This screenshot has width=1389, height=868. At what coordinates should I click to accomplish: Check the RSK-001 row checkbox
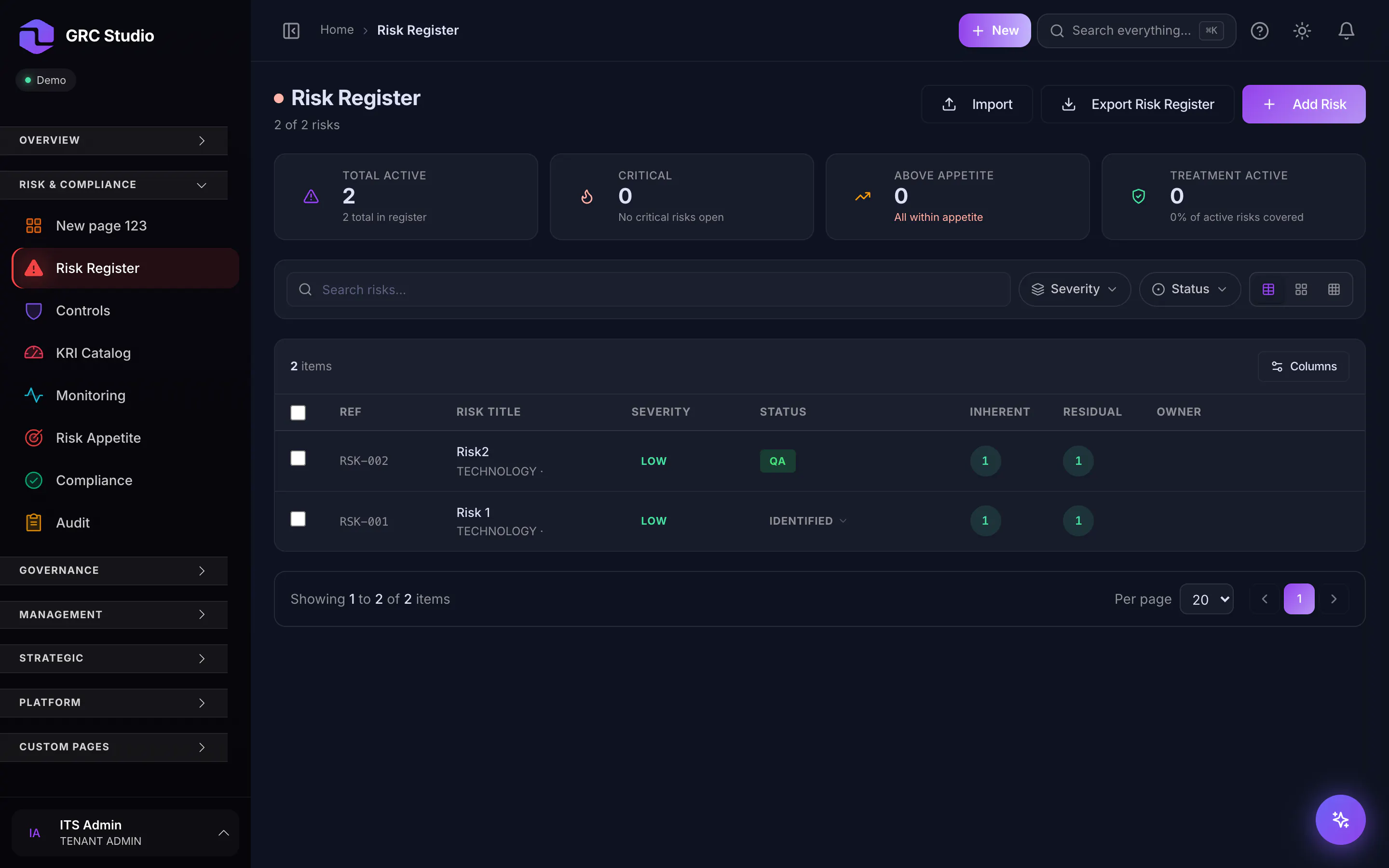[298, 519]
